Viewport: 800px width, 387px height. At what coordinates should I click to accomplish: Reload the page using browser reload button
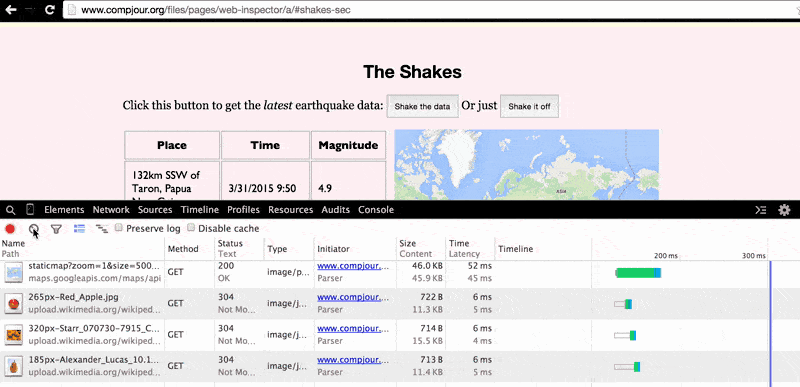pyautogui.click(x=49, y=9)
